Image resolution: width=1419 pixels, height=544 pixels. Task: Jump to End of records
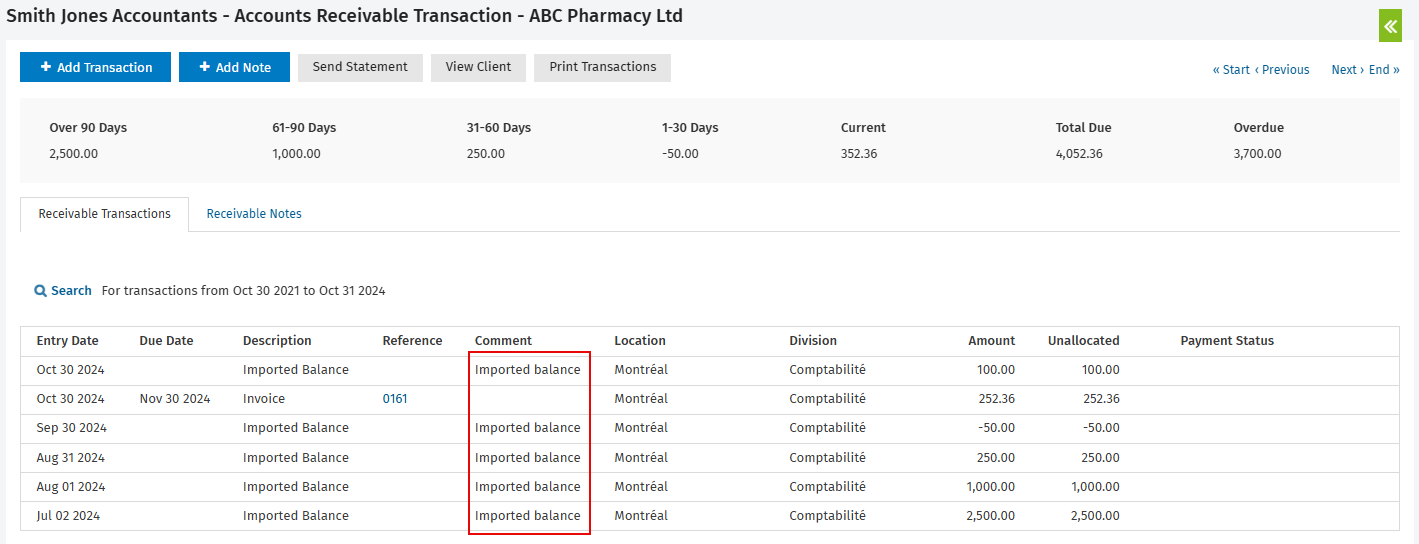pyautogui.click(x=1384, y=70)
